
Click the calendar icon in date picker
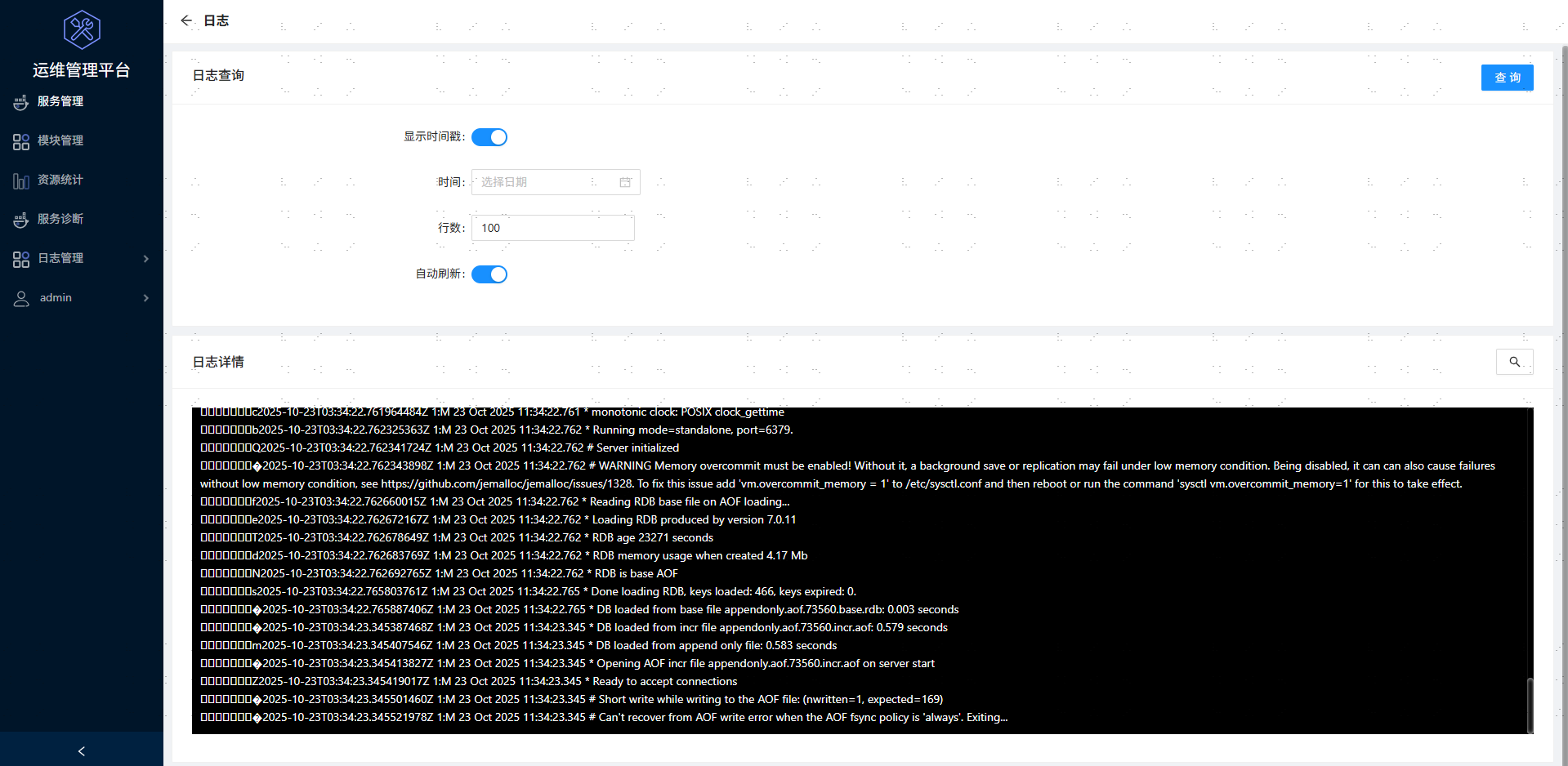tap(625, 182)
